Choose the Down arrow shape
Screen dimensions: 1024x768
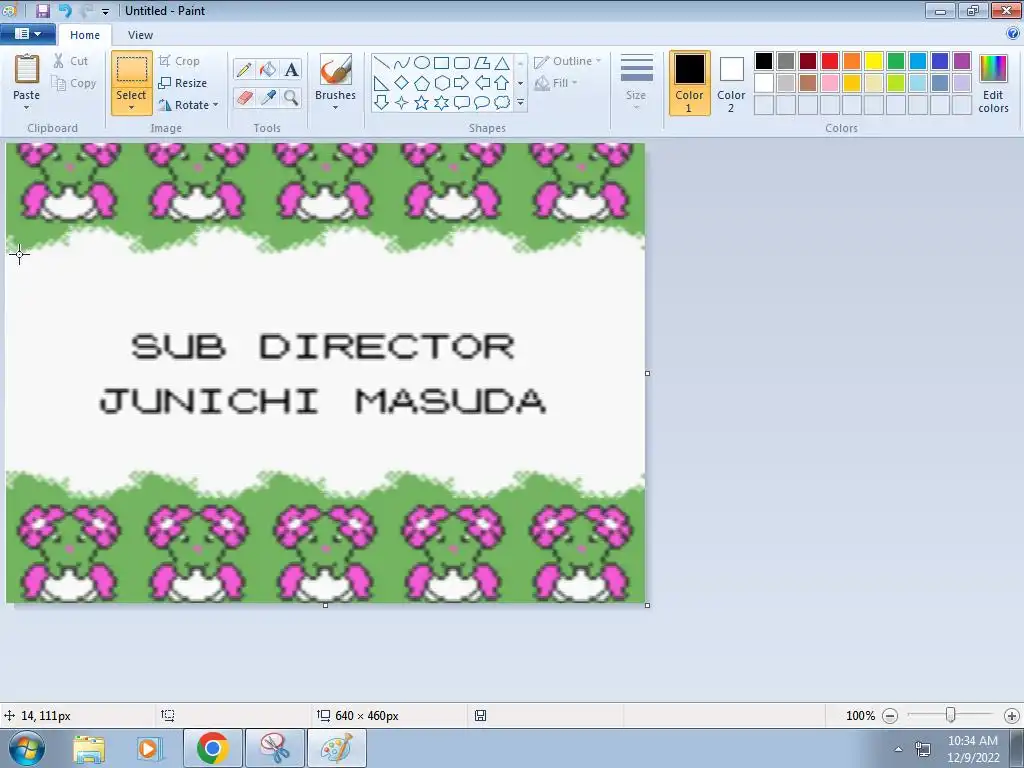click(x=382, y=103)
